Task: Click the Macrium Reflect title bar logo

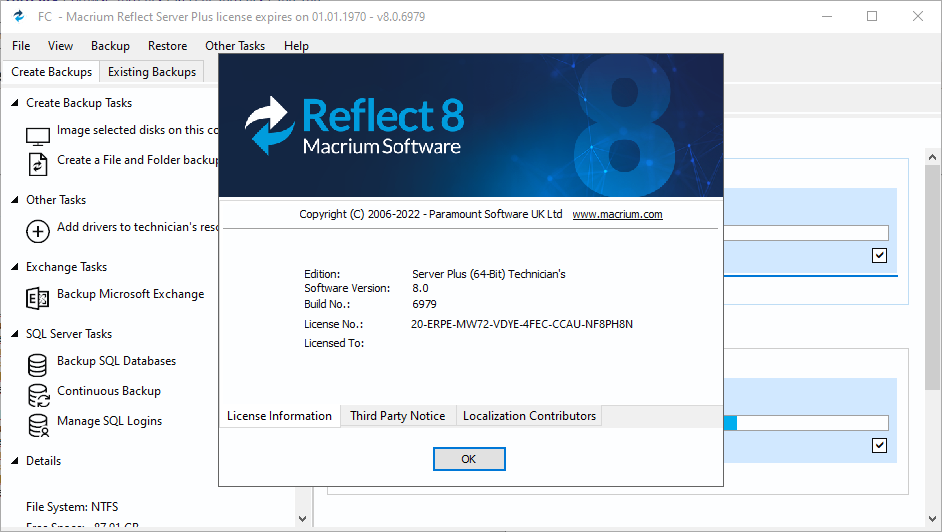Action: 19,16
